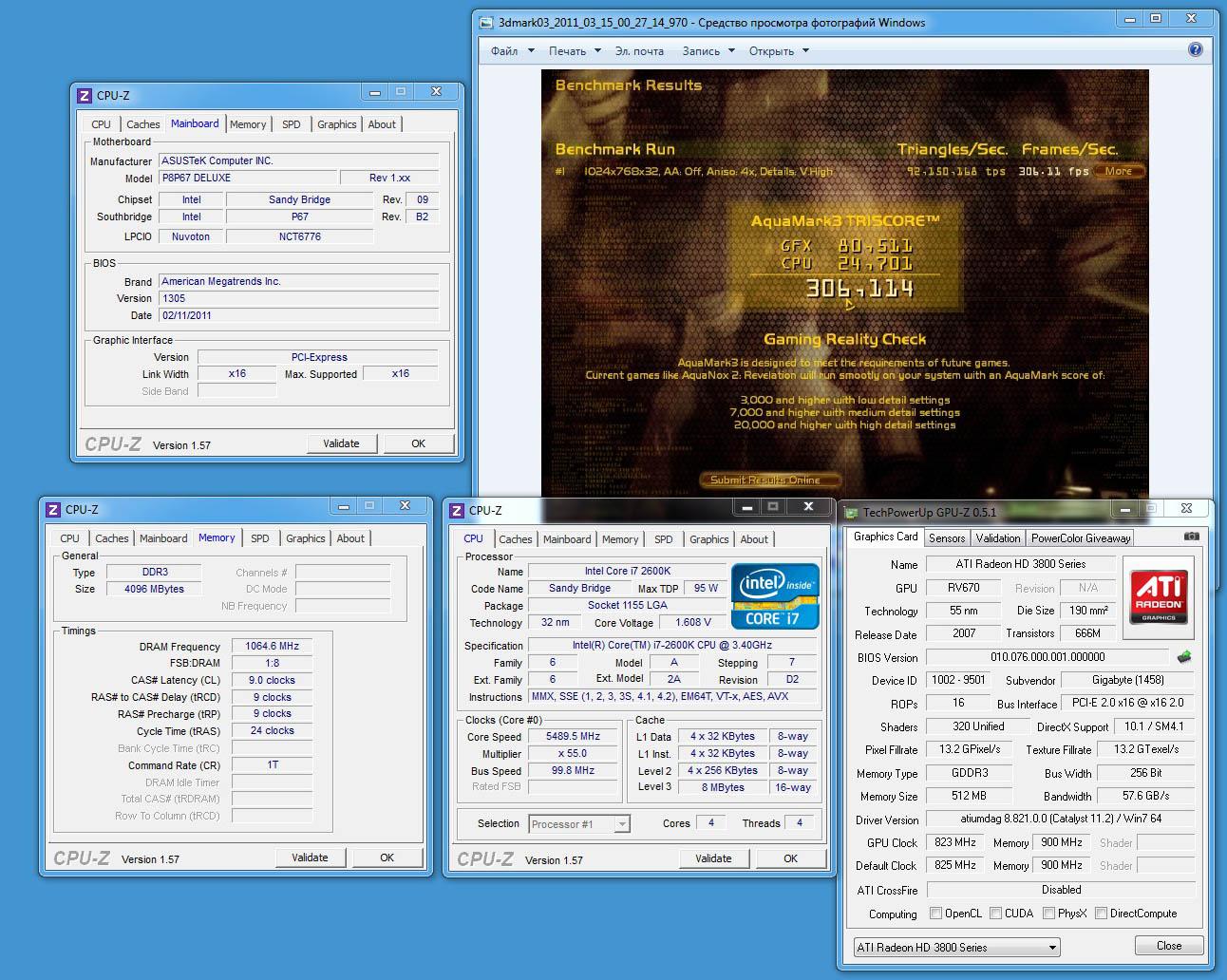Switch to Validation tab in GPU-Z
The height and width of the screenshot is (980, 1227).
(998, 537)
